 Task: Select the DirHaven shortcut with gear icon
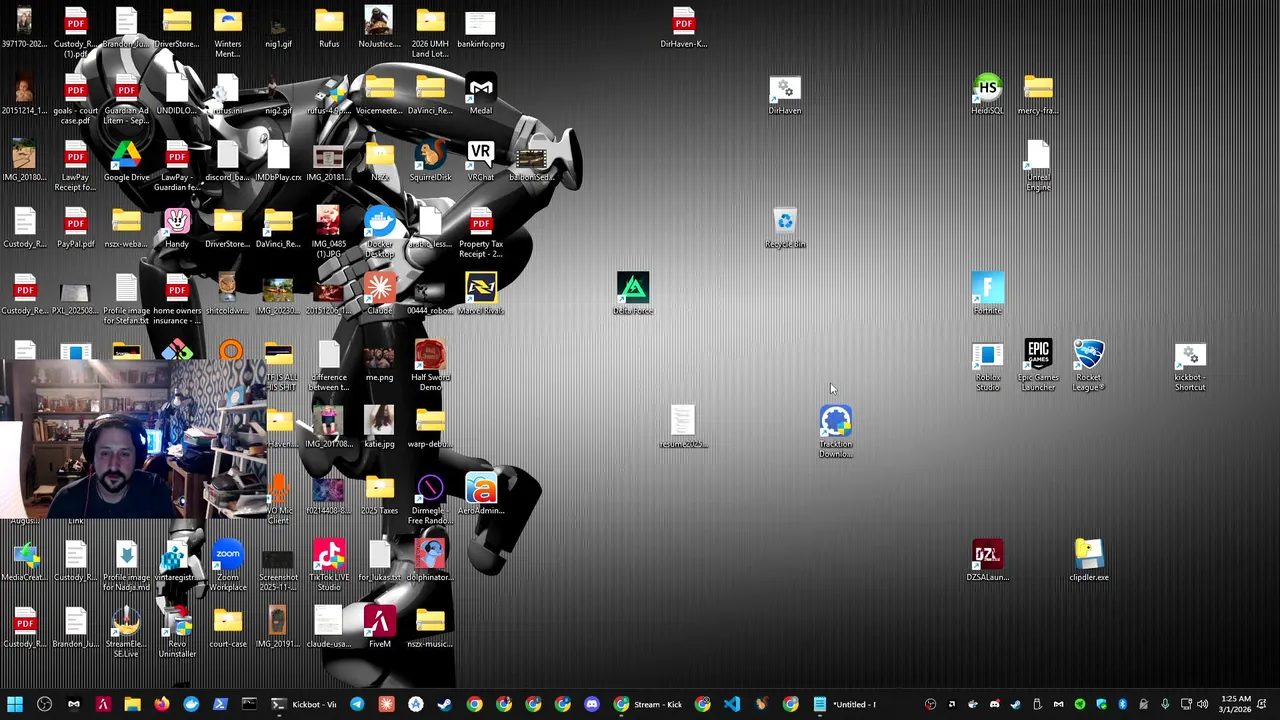tap(785, 95)
